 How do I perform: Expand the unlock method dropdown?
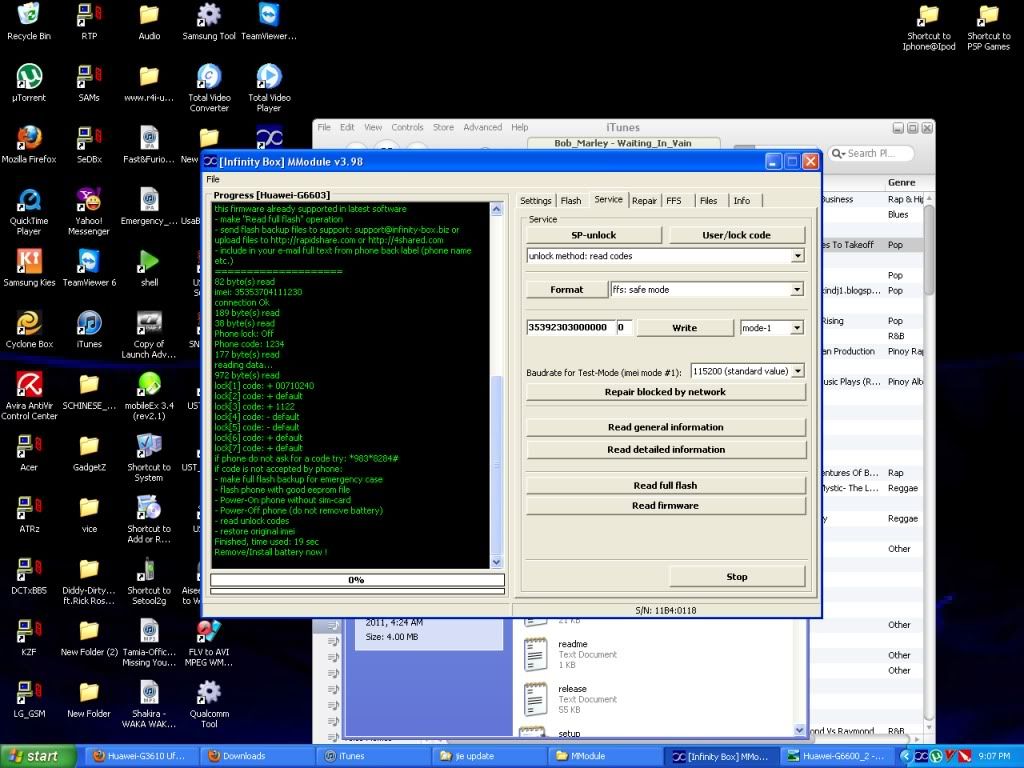click(797, 256)
